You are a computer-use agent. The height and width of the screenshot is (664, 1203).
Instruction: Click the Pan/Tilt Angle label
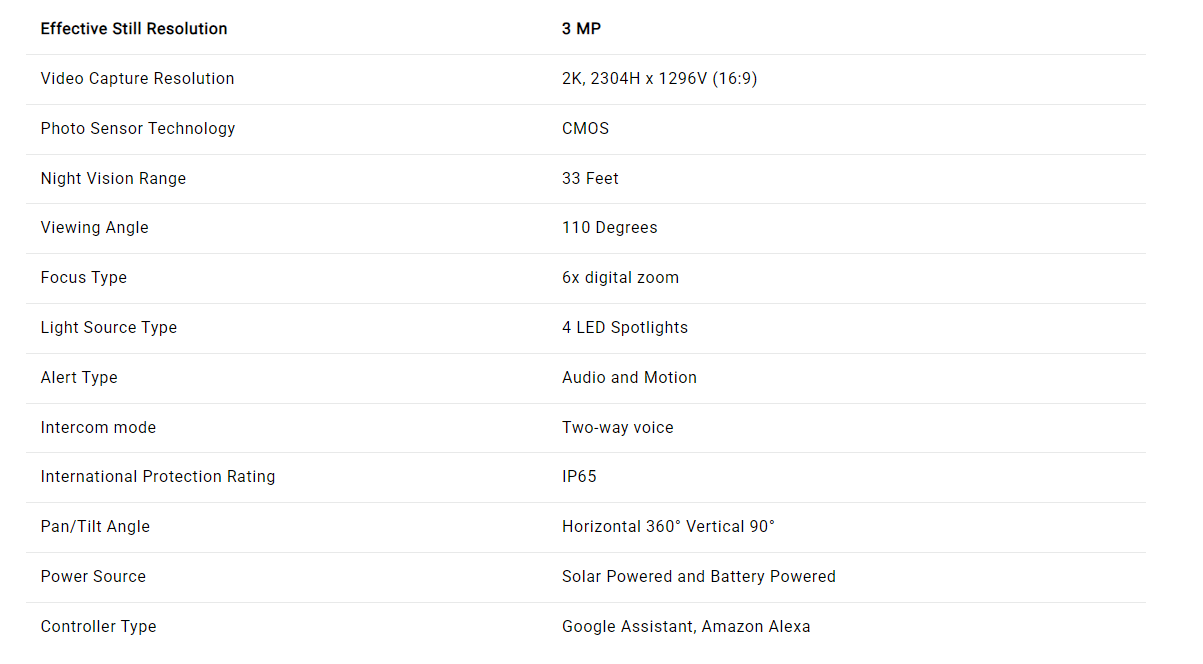coord(95,527)
